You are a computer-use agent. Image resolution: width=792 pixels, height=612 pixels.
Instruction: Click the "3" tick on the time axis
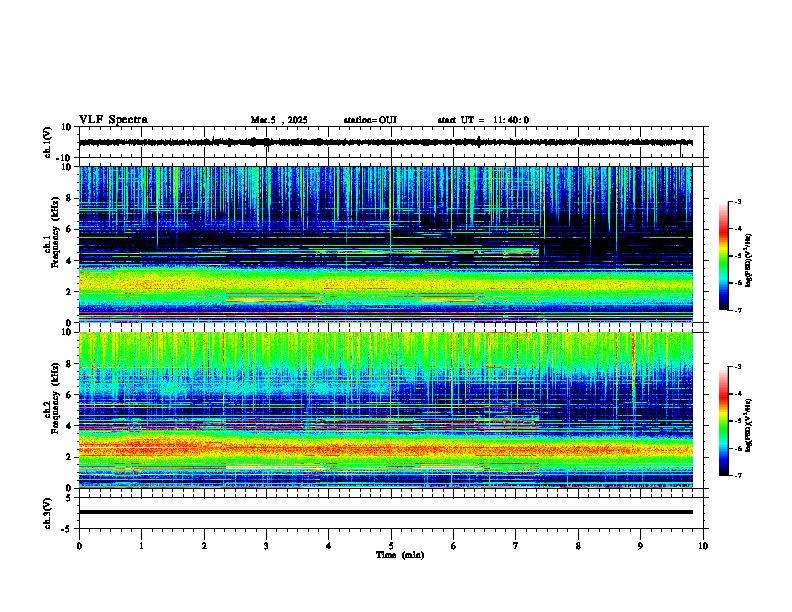[x=266, y=546]
